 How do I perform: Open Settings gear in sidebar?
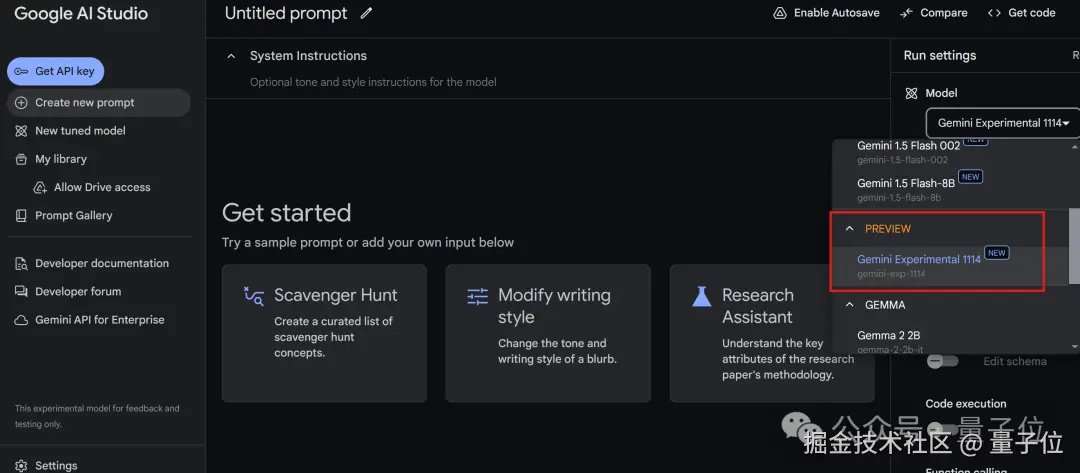(21, 466)
